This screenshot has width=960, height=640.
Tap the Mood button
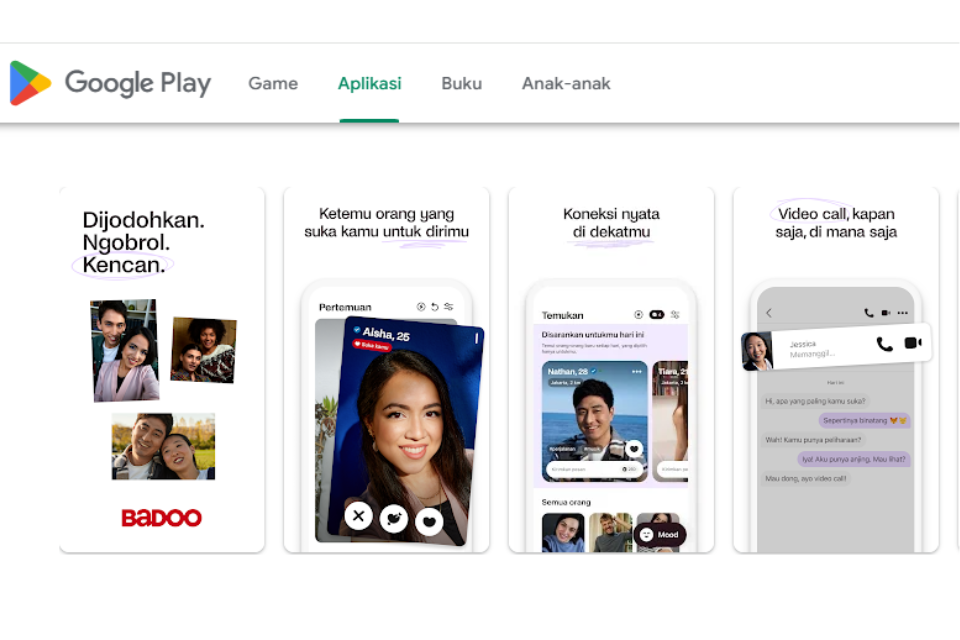660,535
